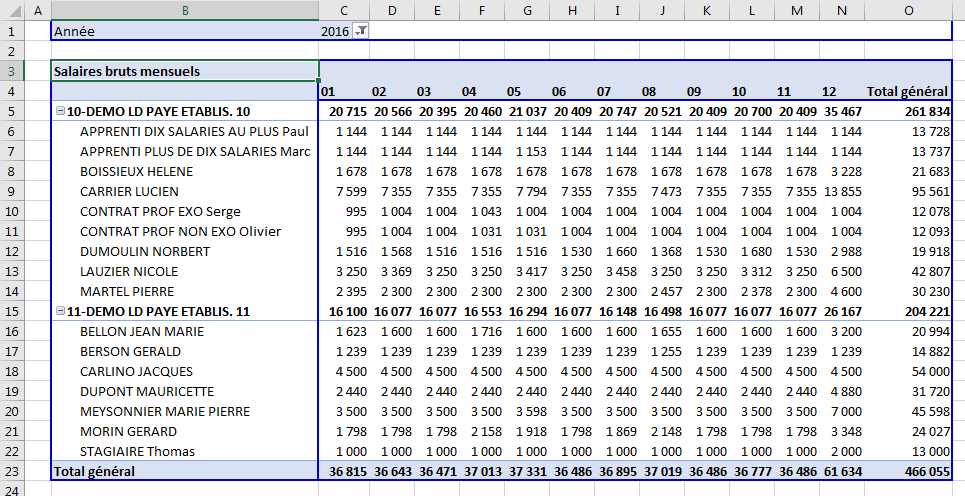965x496 pixels.
Task: Select MORIN GERARD's total 24 027
Action: pos(931,431)
